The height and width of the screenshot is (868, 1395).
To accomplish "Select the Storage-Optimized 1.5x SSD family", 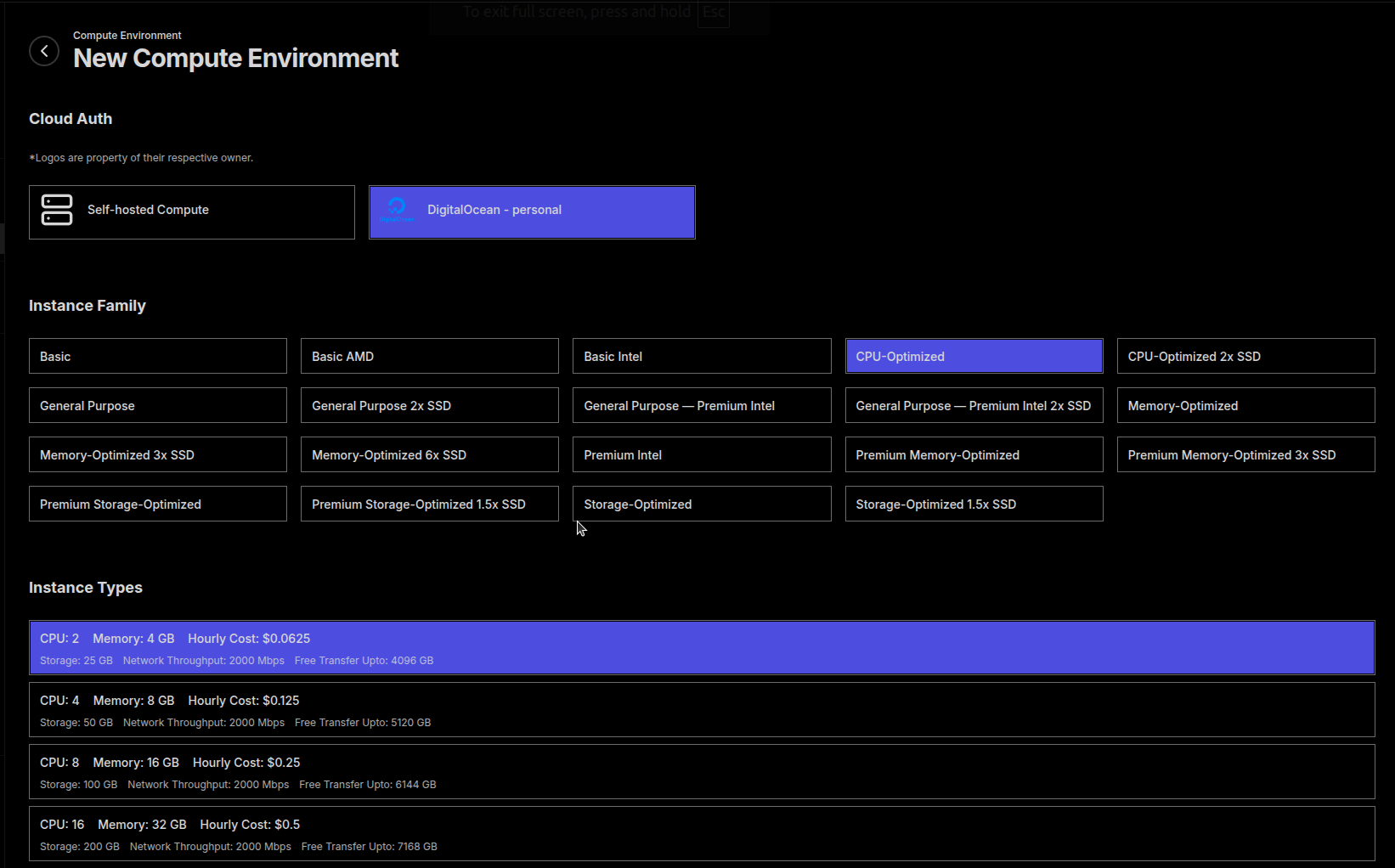I will coord(974,504).
